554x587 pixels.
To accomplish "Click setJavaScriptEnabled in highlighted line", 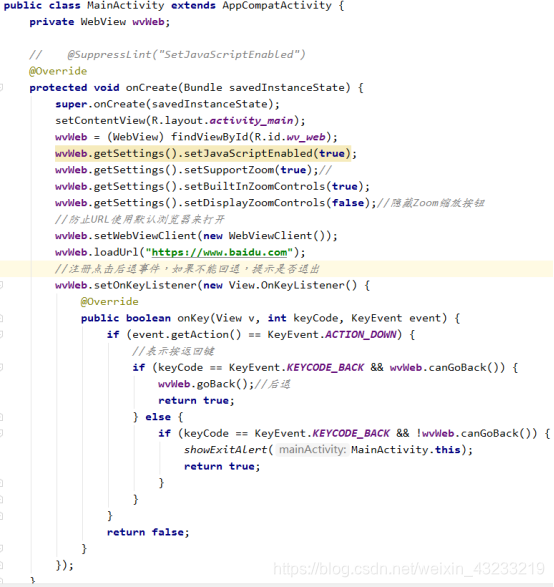I will [x=248, y=153].
